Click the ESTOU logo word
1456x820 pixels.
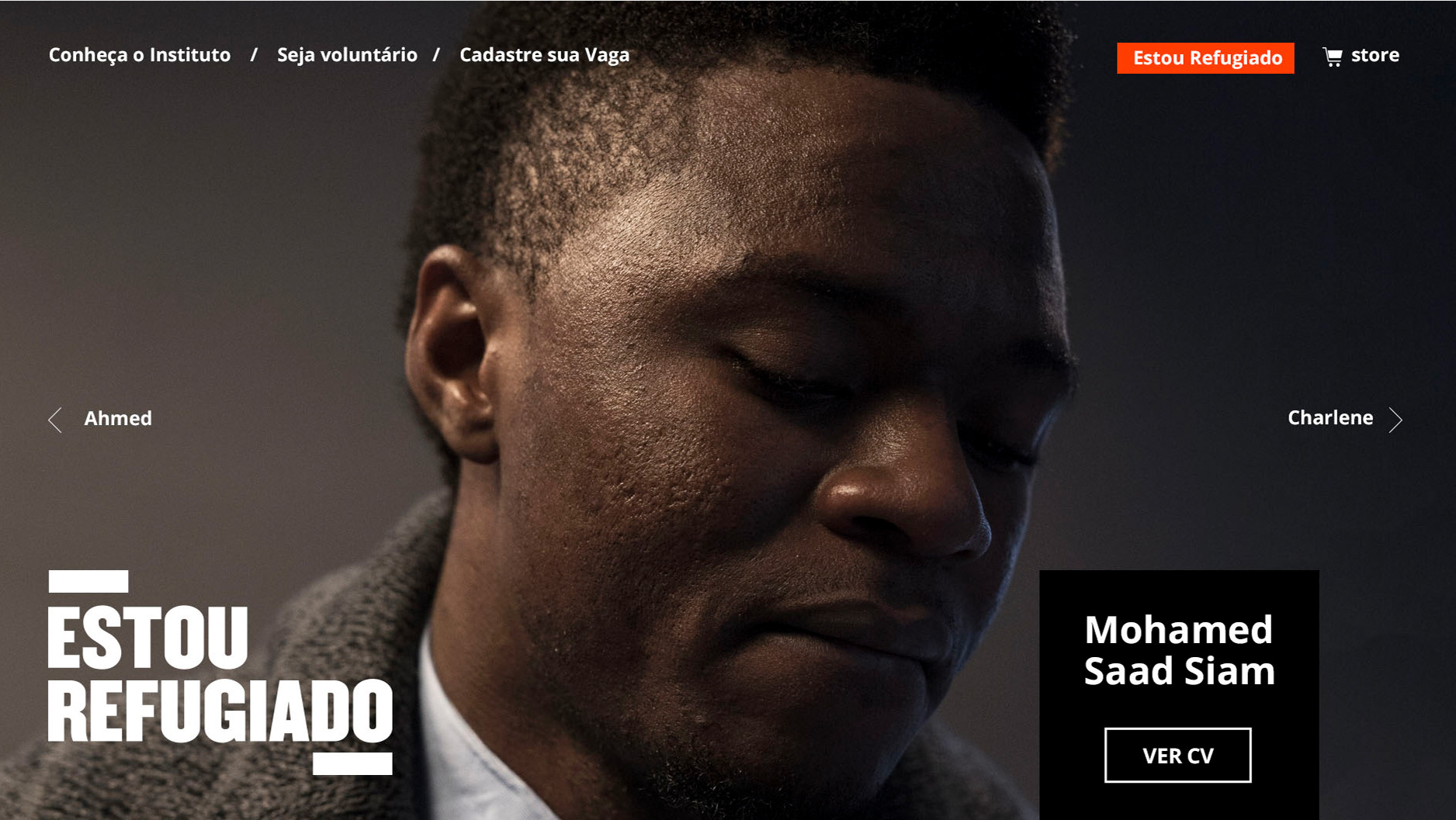148,638
